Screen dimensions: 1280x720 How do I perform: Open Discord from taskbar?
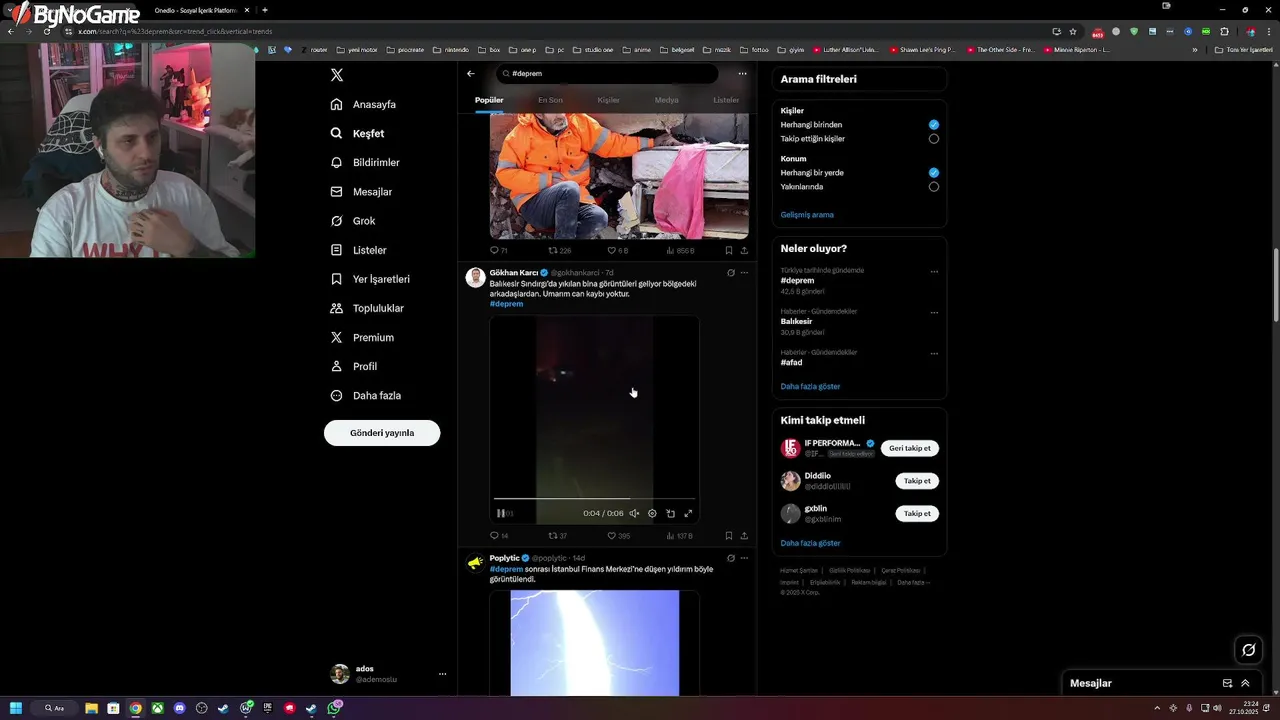tap(180, 708)
